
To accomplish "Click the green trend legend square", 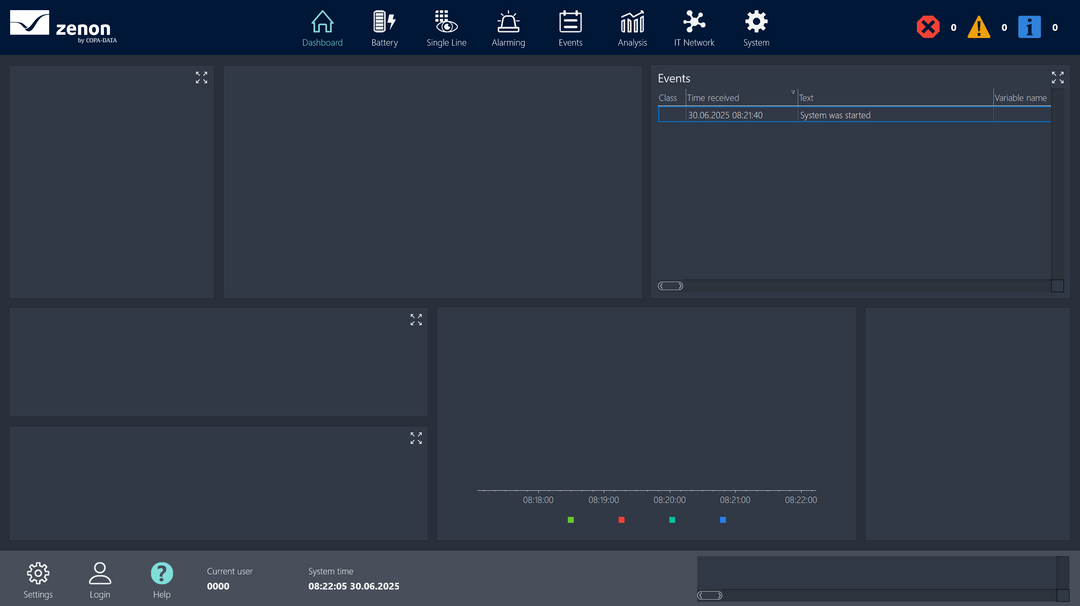I will point(570,520).
